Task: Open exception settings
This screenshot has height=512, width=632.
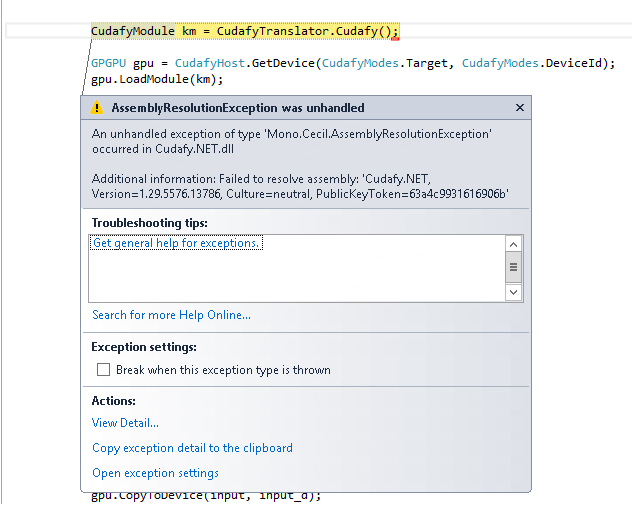Action: (x=155, y=473)
